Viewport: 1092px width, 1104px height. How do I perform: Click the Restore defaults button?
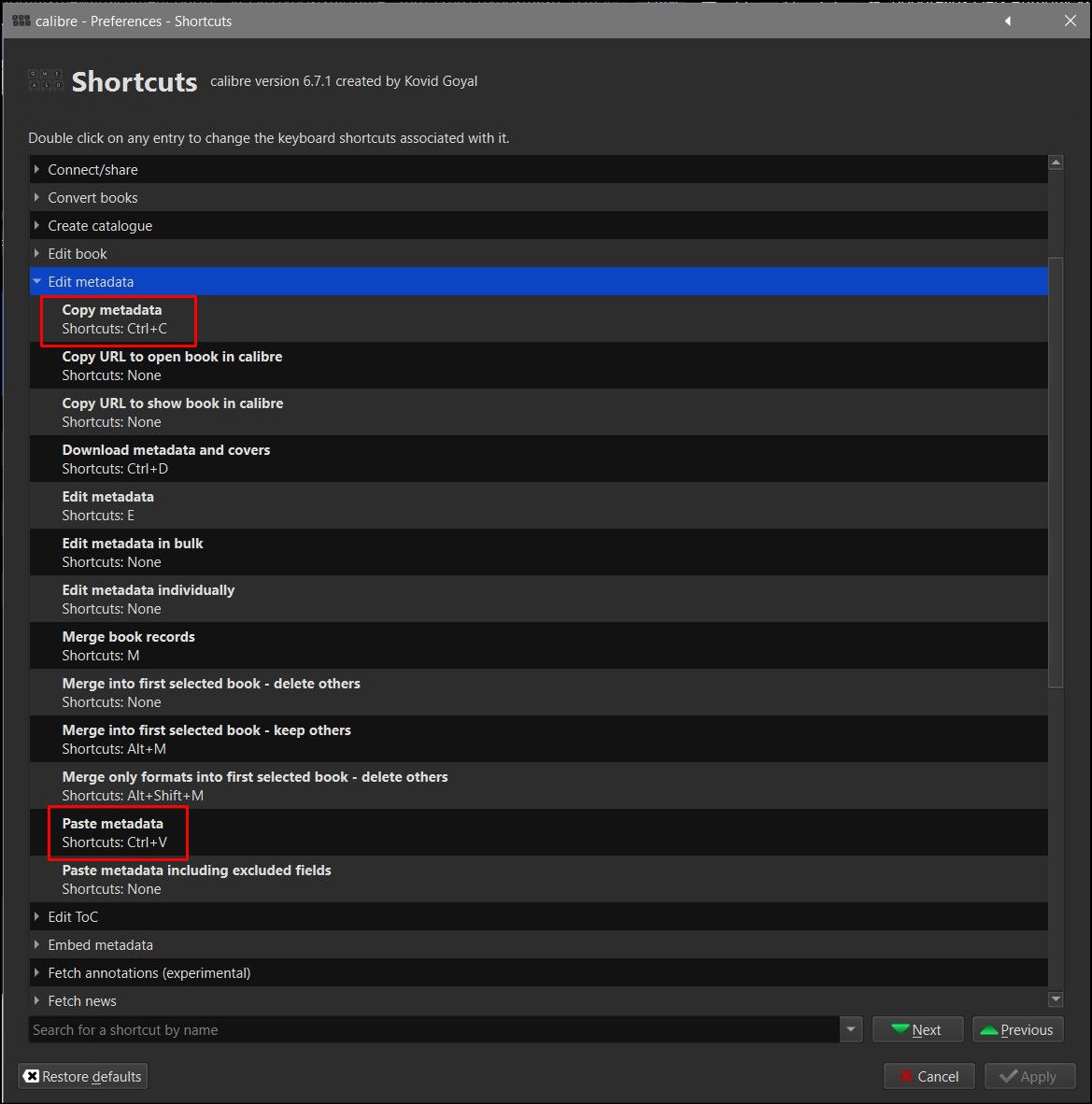click(x=82, y=1076)
